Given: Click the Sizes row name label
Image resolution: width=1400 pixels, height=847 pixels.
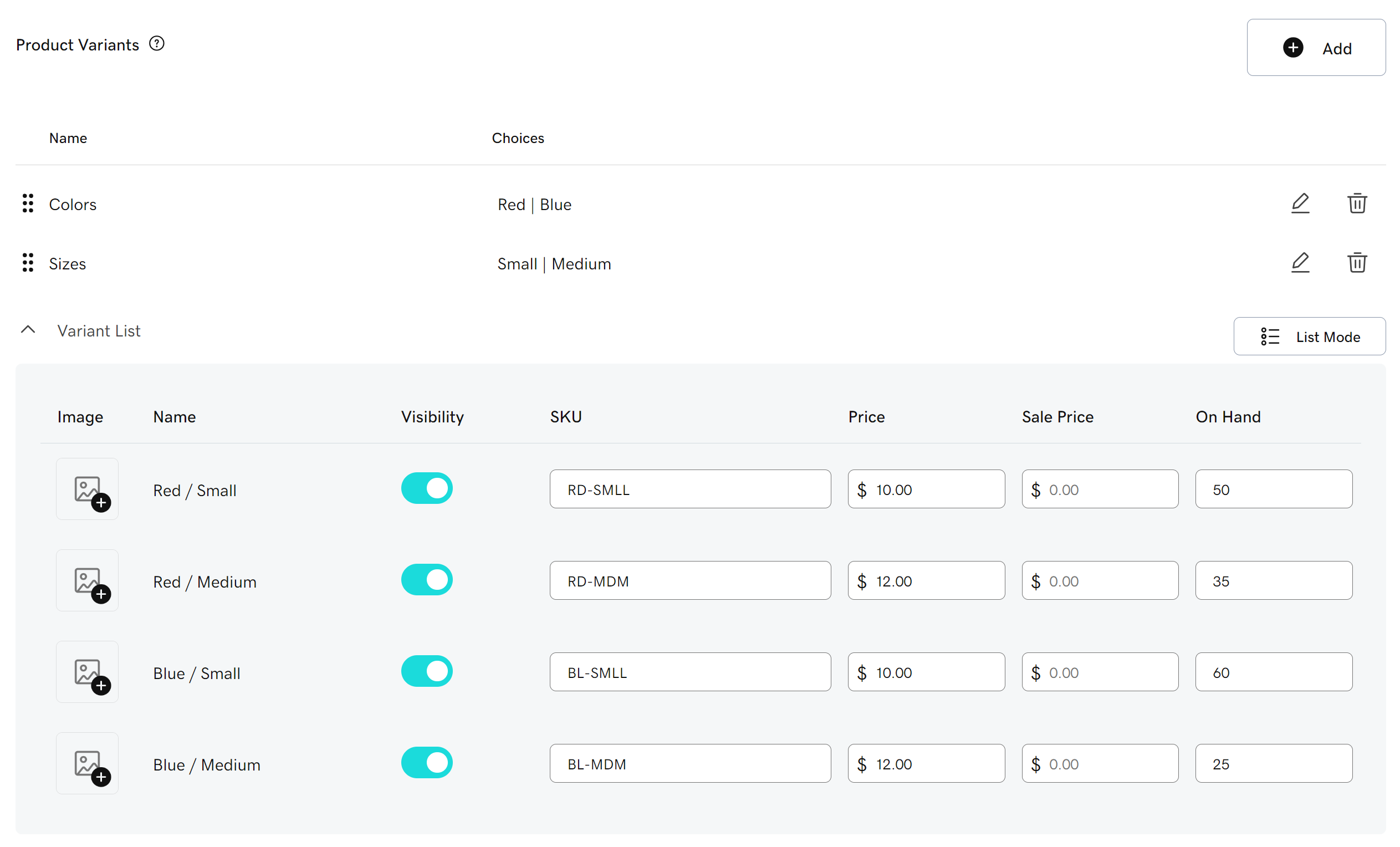Looking at the screenshot, I should coord(66,263).
